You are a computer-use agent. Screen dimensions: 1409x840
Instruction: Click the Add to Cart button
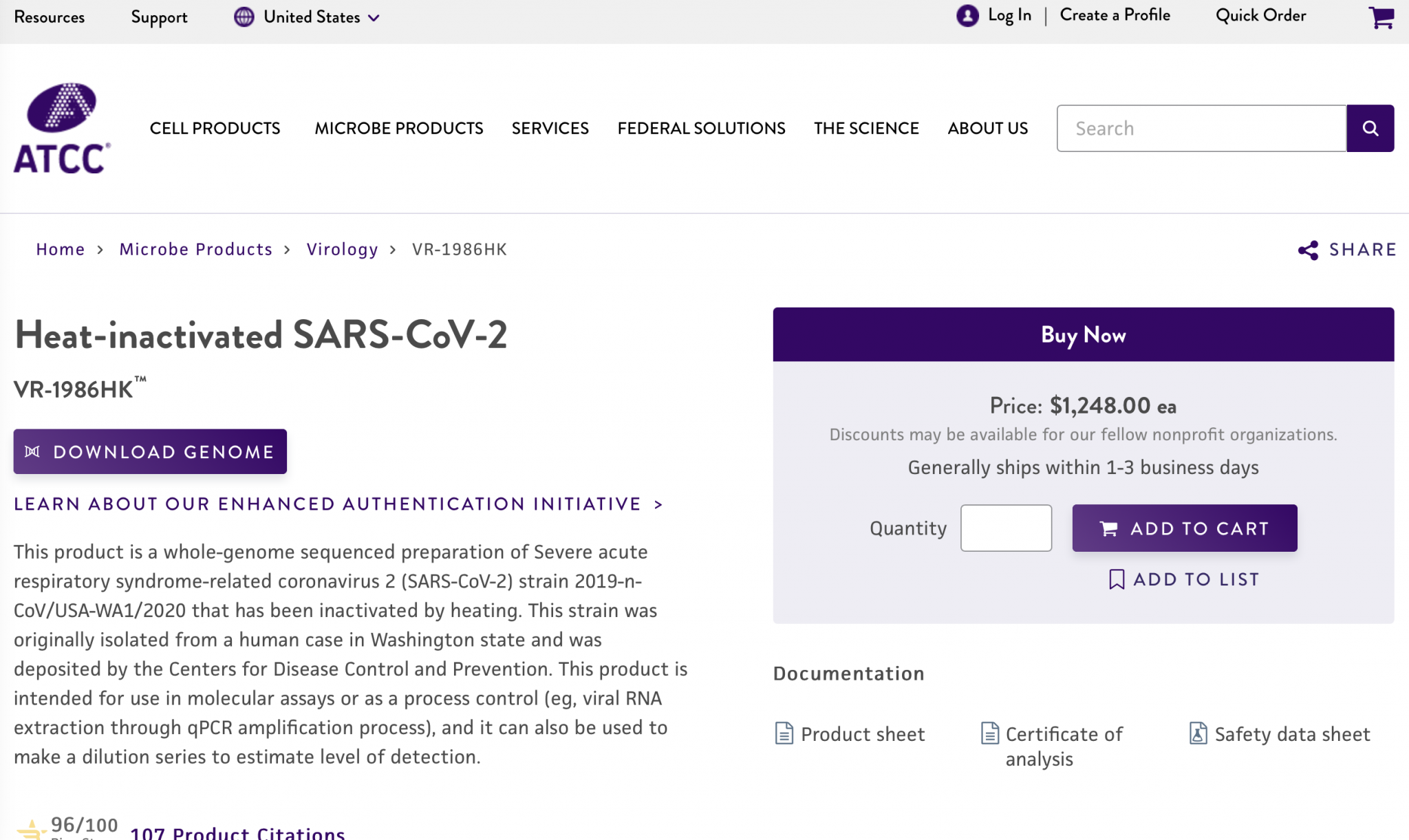[1184, 528]
